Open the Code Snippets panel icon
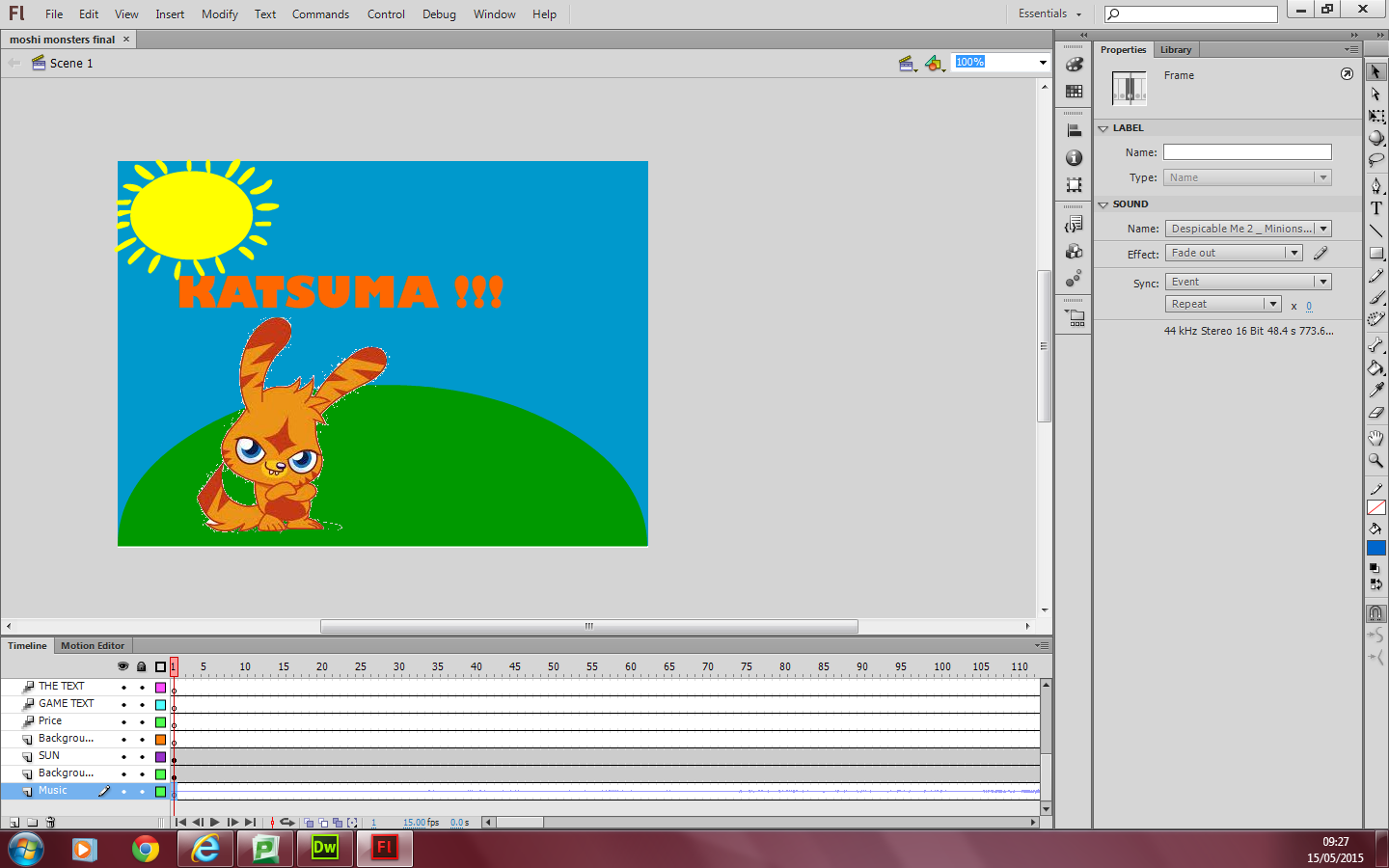Screen dimensions: 1389x868 1074,225
